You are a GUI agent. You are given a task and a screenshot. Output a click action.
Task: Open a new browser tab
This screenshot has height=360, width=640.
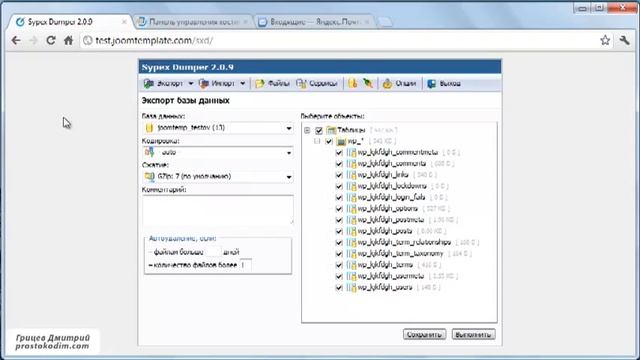(384, 22)
